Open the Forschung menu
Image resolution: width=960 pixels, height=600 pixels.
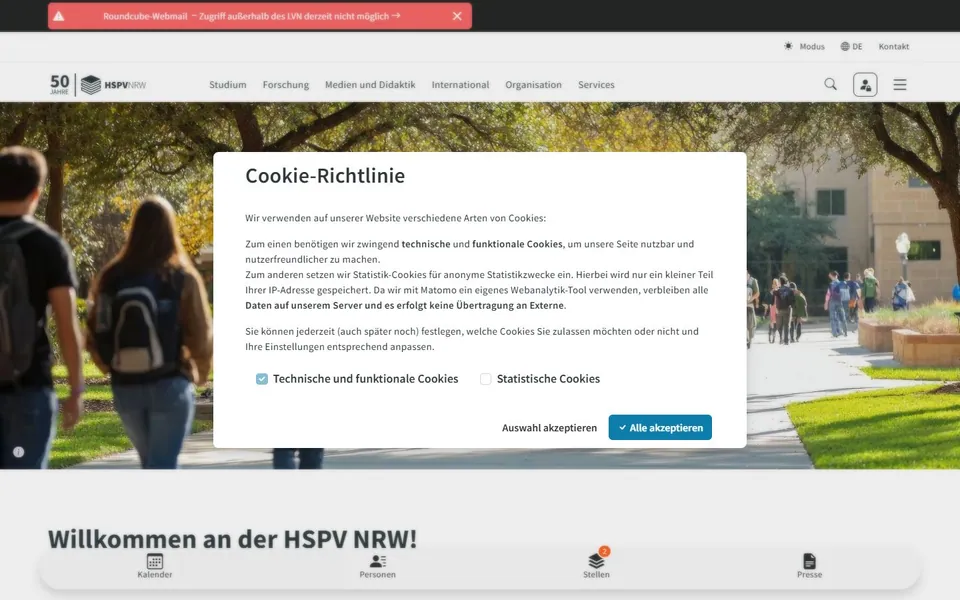(x=286, y=84)
